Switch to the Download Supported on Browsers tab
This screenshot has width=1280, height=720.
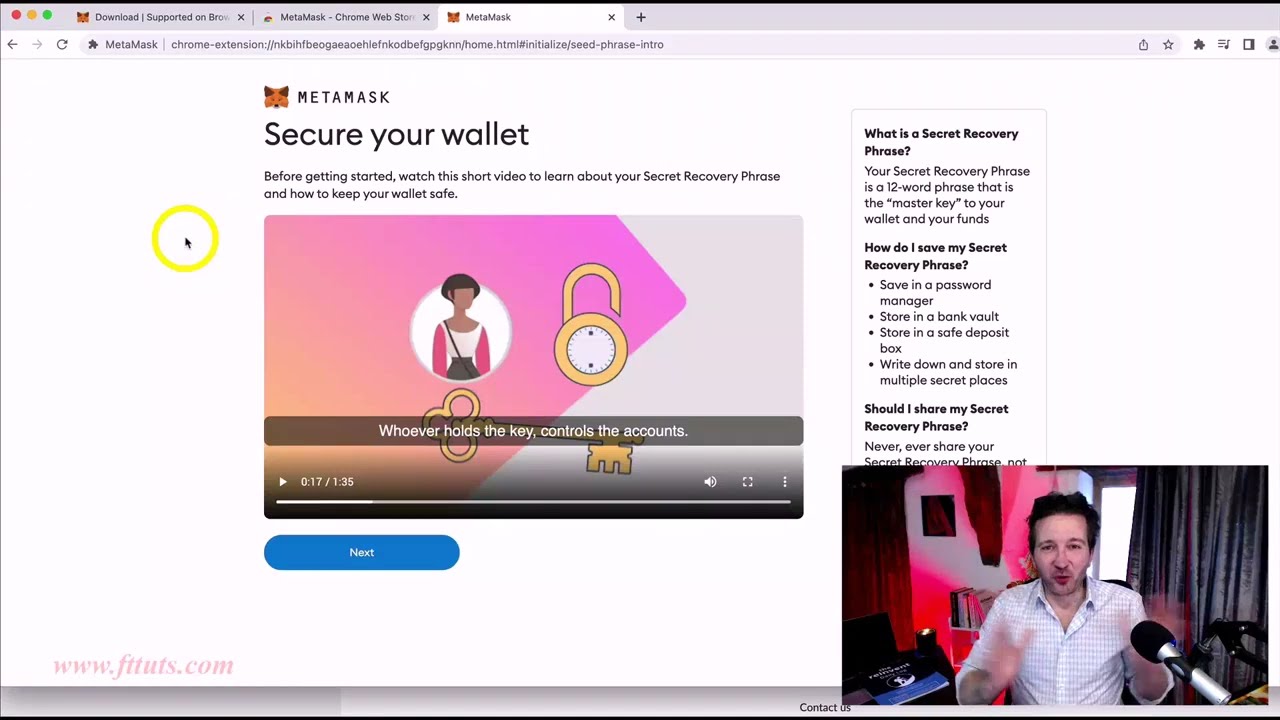[x=160, y=17]
